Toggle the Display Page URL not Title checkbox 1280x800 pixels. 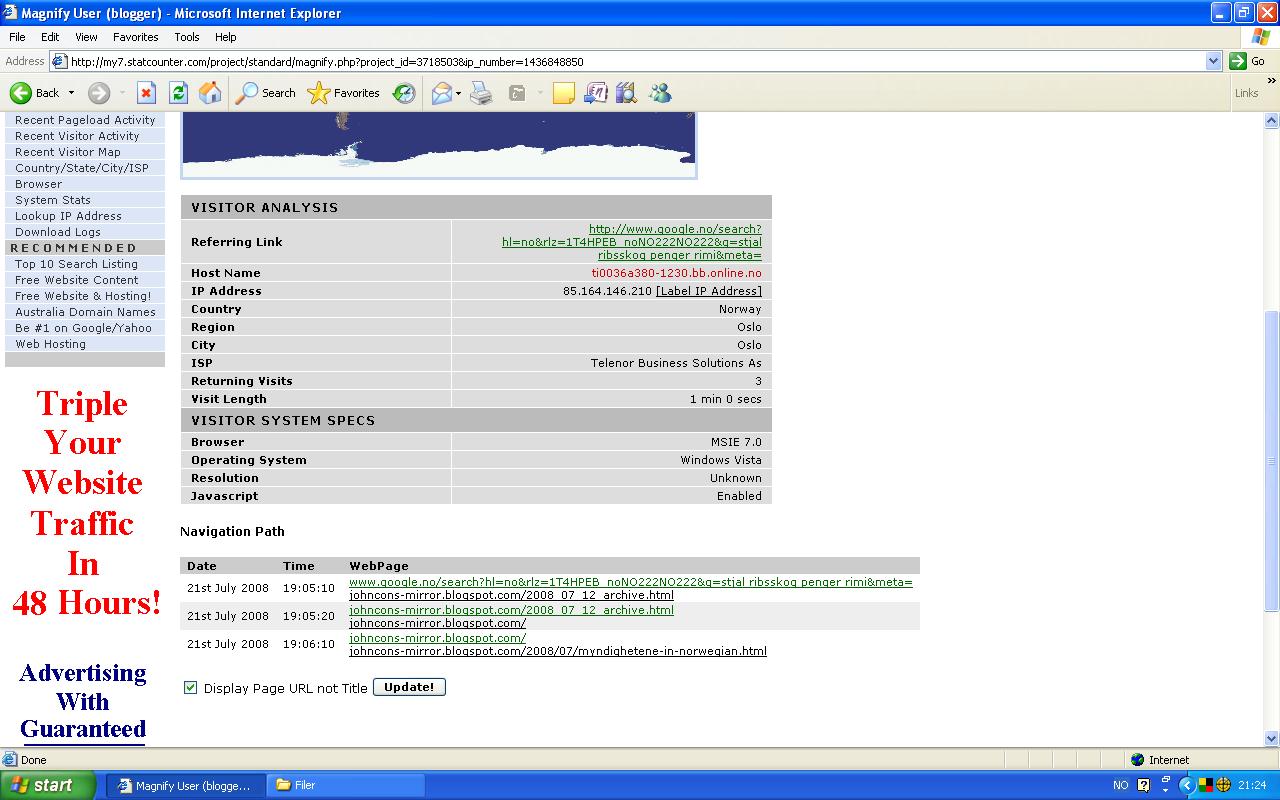coord(191,687)
